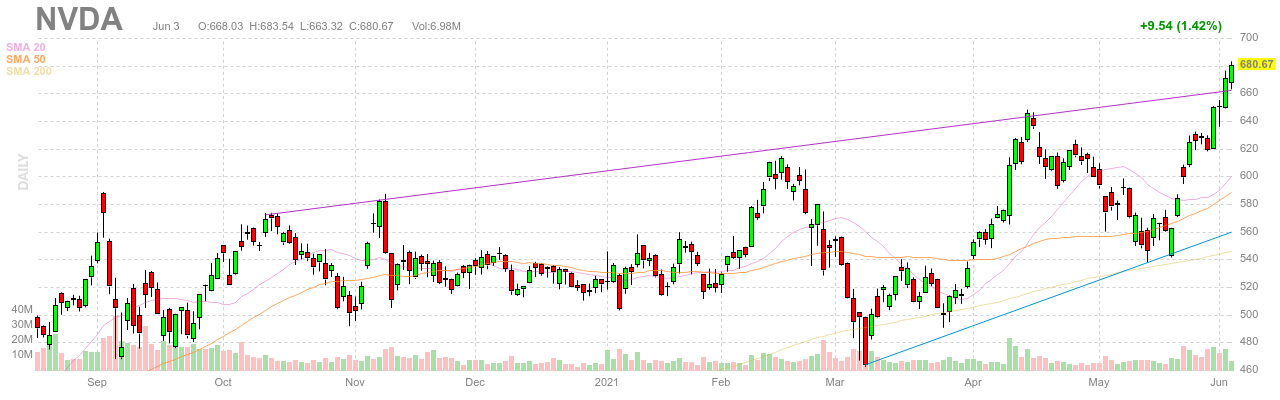Image resolution: width=1280 pixels, height=400 pixels.
Task: Click the high price H:683.54
Action: tap(273, 24)
